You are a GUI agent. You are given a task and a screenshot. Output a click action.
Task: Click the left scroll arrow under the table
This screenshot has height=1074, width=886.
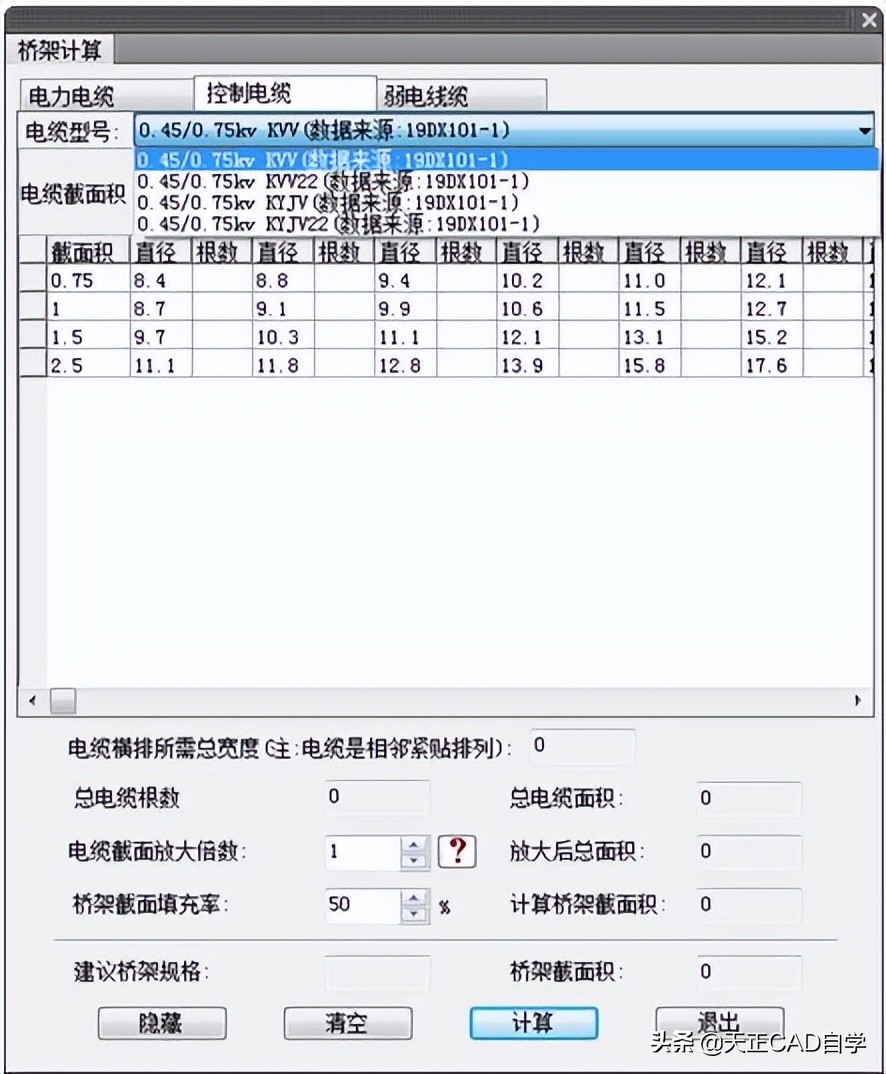[x=33, y=702]
